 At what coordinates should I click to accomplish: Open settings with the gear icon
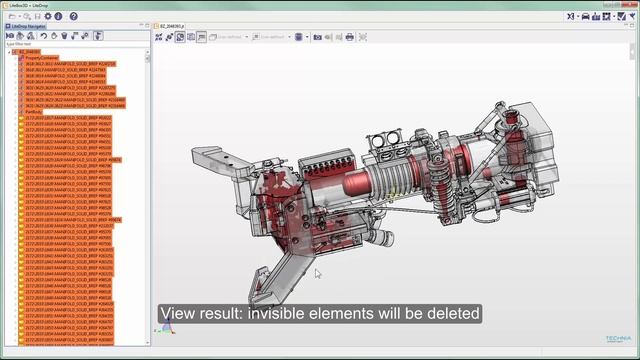coord(48,16)
